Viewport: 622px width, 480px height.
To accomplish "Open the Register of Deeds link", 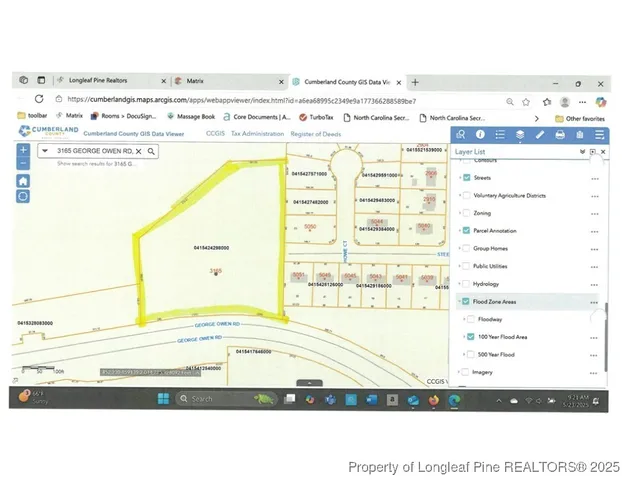I will click(316, 133).
